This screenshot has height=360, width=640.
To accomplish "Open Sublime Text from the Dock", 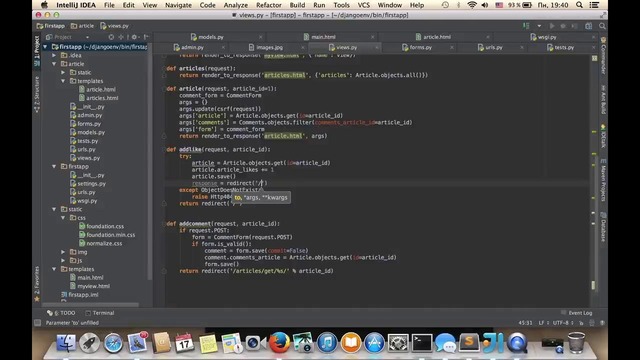I will 469,342.
